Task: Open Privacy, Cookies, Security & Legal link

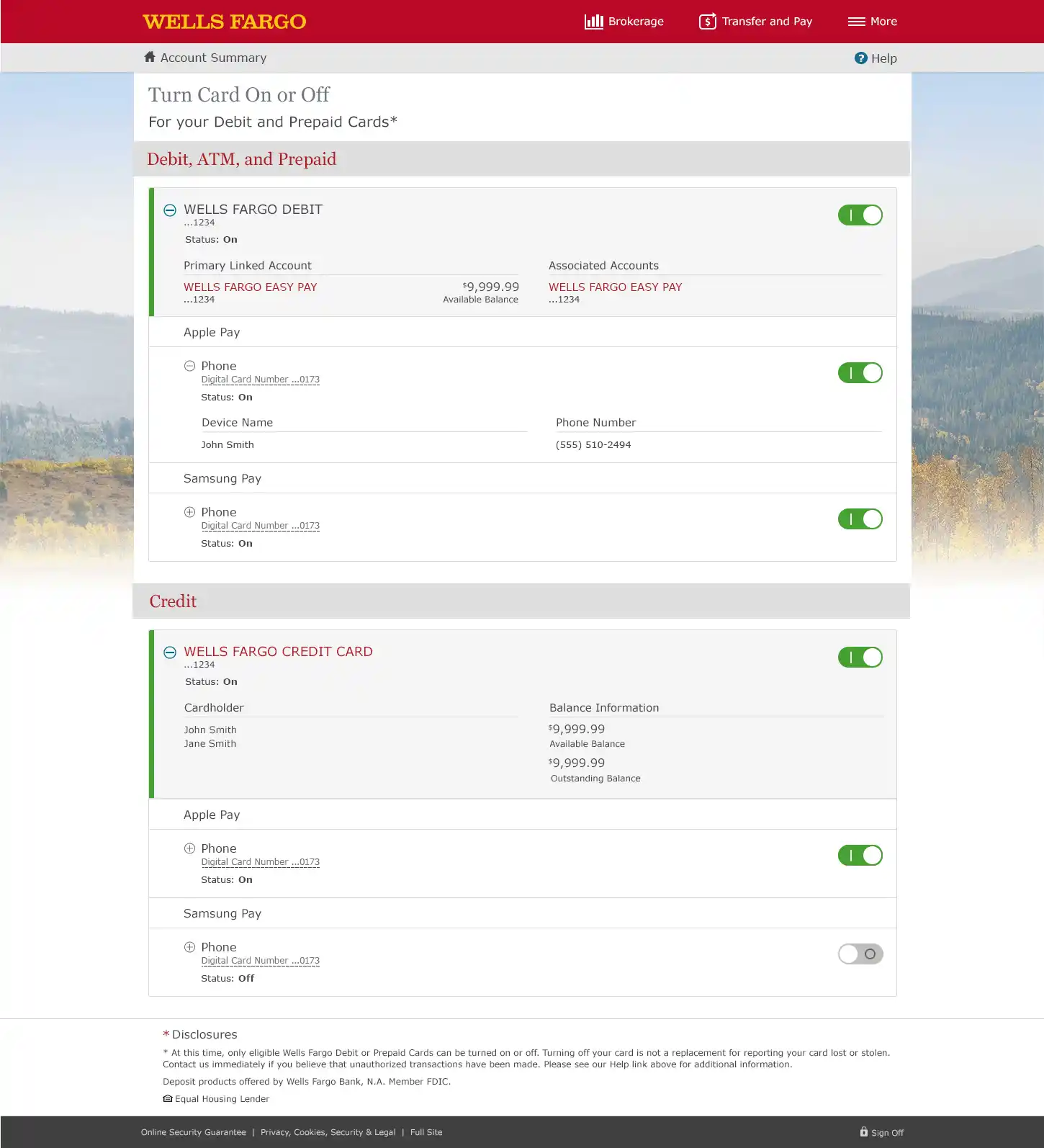Action: point(328,1132)
